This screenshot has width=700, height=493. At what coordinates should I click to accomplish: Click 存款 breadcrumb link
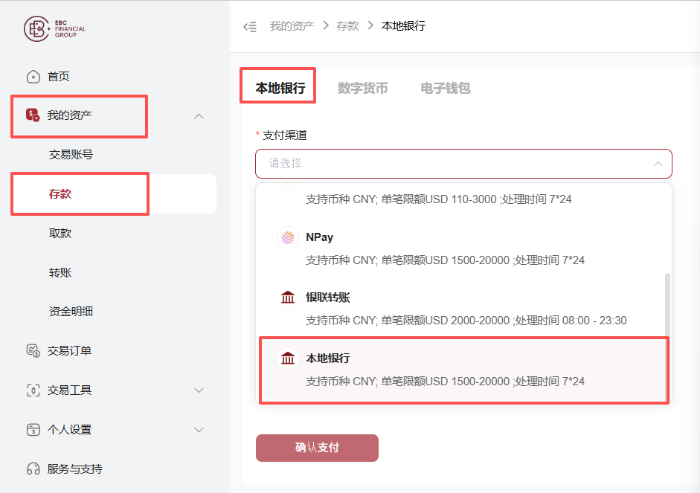click(x=348, y=26)
